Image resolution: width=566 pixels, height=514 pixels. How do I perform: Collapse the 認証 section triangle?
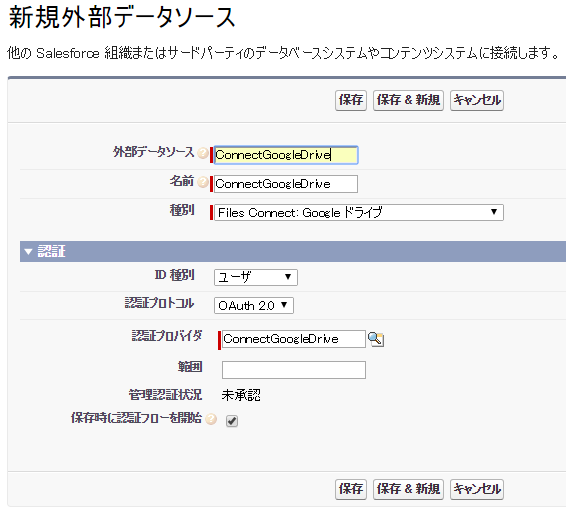(28, 252)
